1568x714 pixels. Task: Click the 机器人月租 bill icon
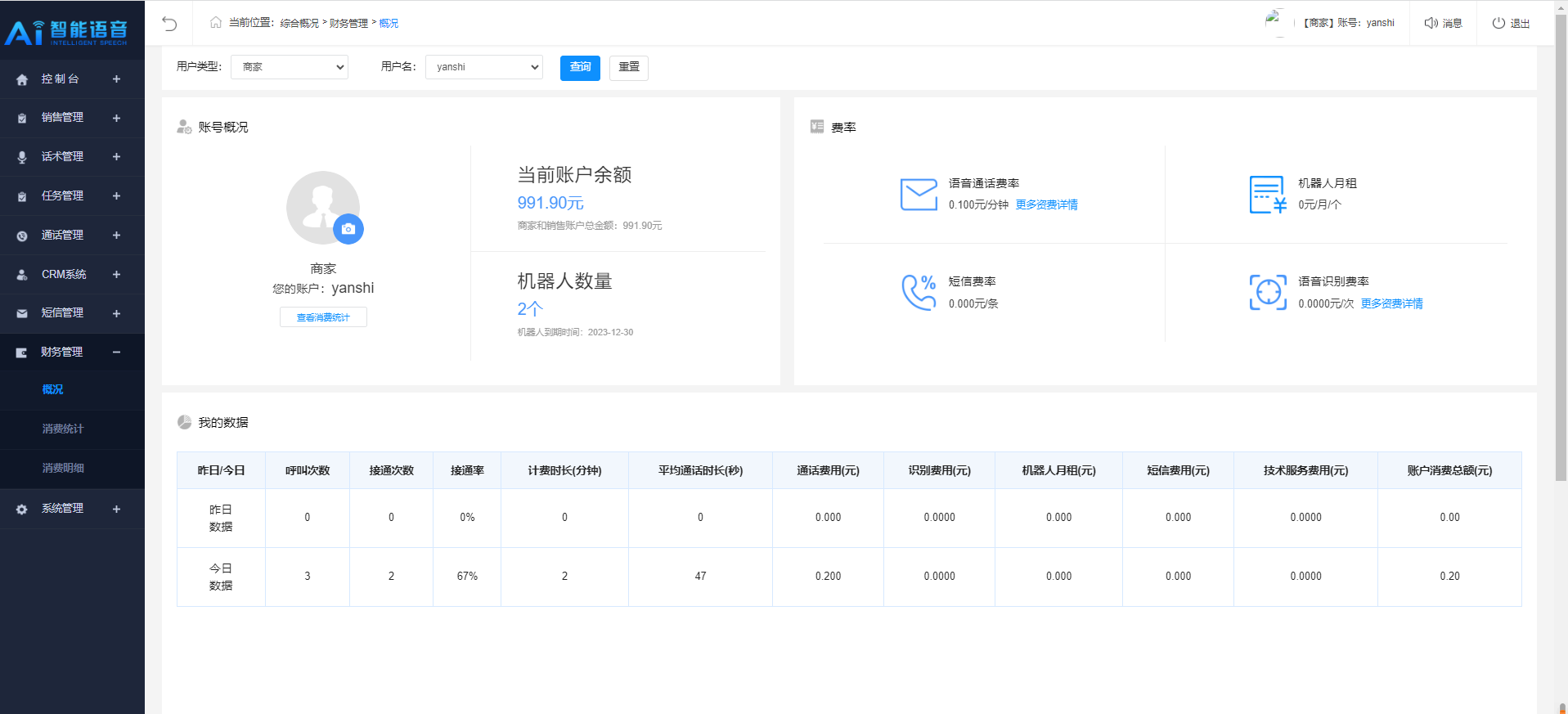[1268, 195]
